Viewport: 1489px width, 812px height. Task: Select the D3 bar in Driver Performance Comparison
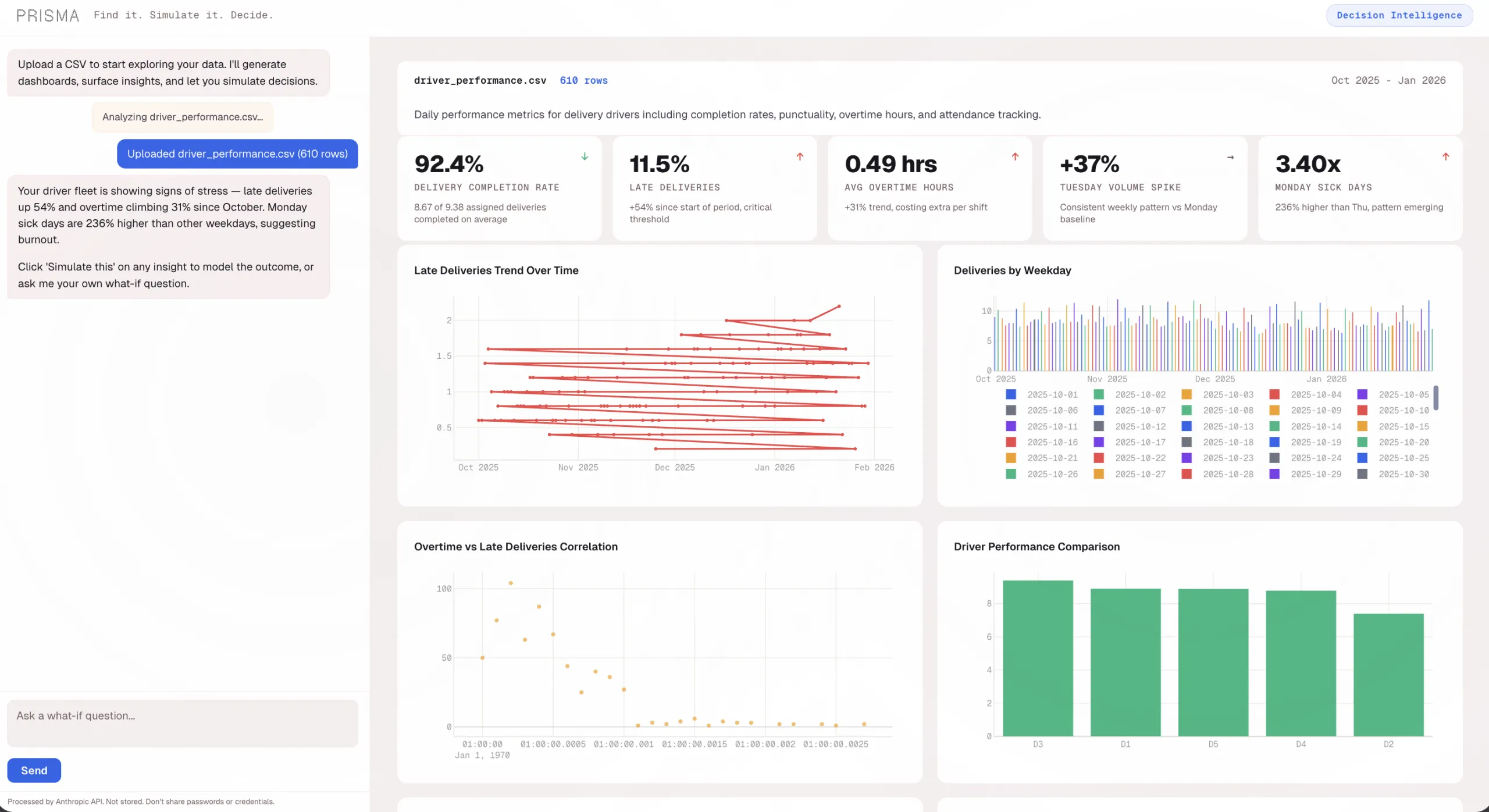click(1037, 657)
